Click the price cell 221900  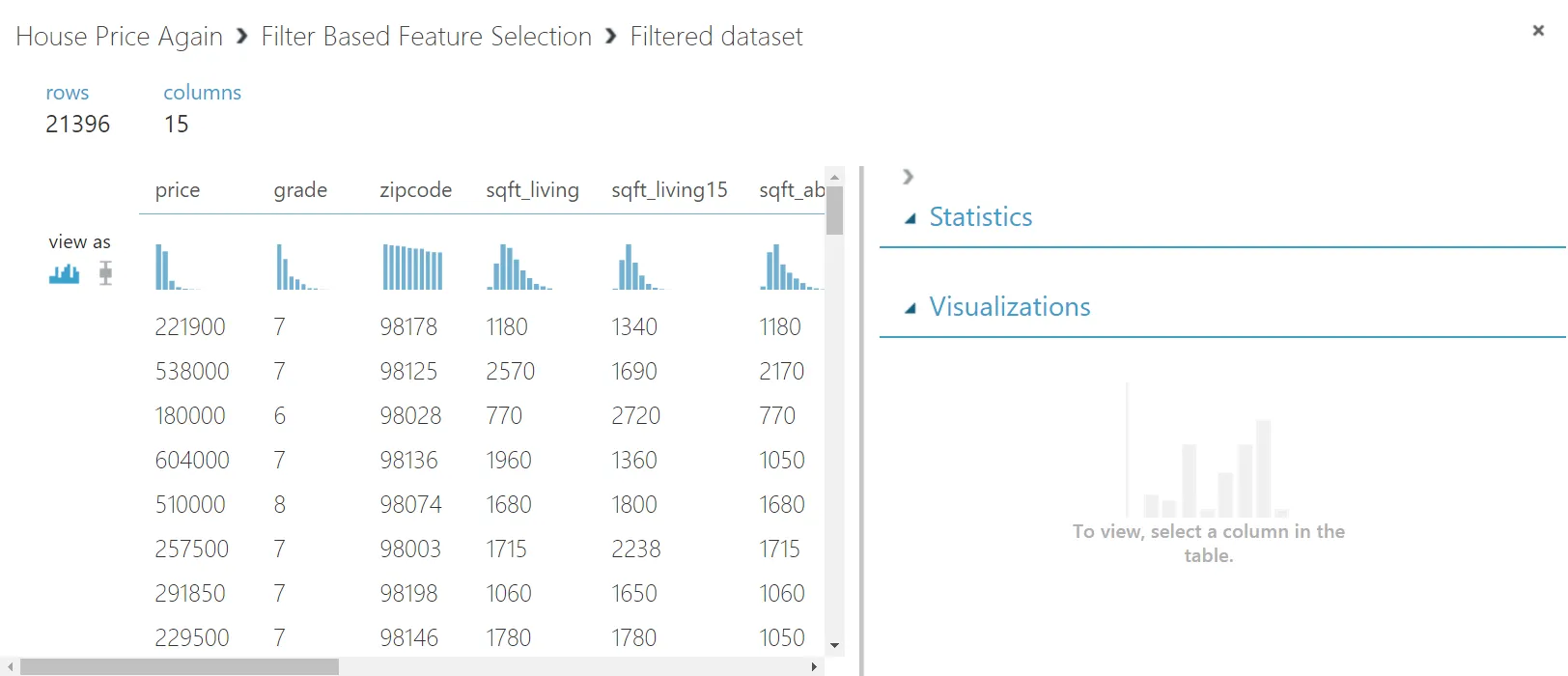pos(190,327)
